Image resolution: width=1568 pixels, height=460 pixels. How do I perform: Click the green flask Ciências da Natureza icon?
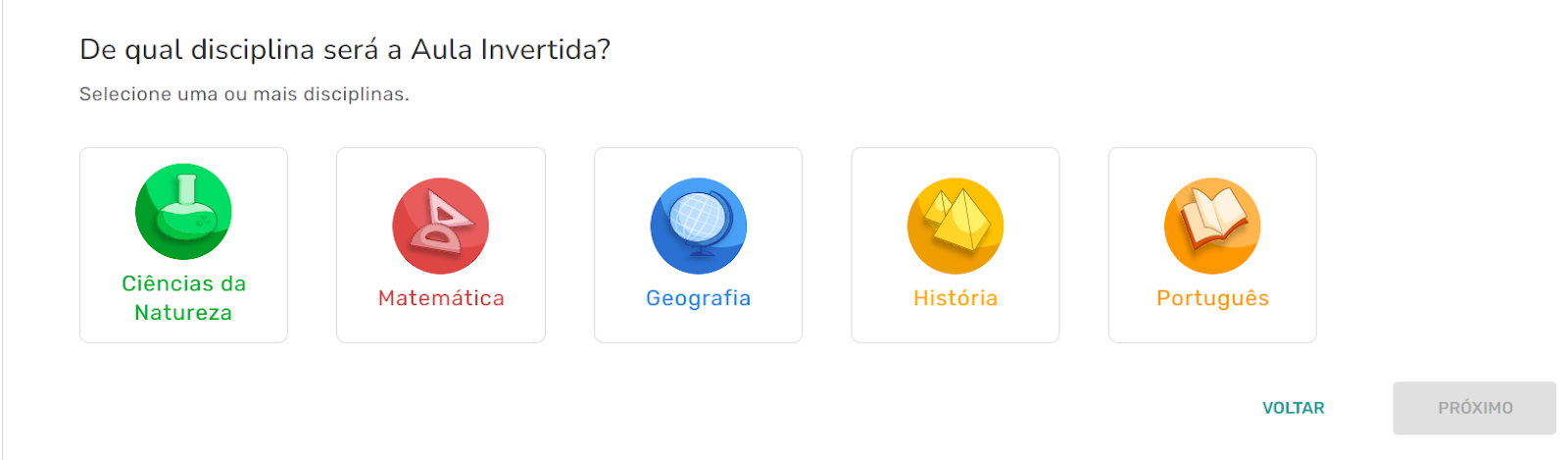(x=183, y=212)
